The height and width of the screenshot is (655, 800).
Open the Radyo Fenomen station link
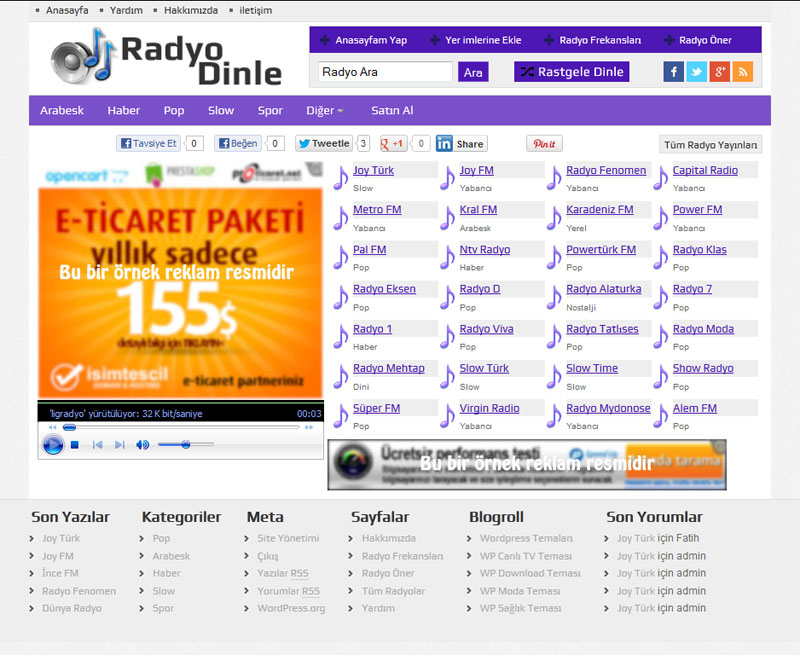coord(606,170)
